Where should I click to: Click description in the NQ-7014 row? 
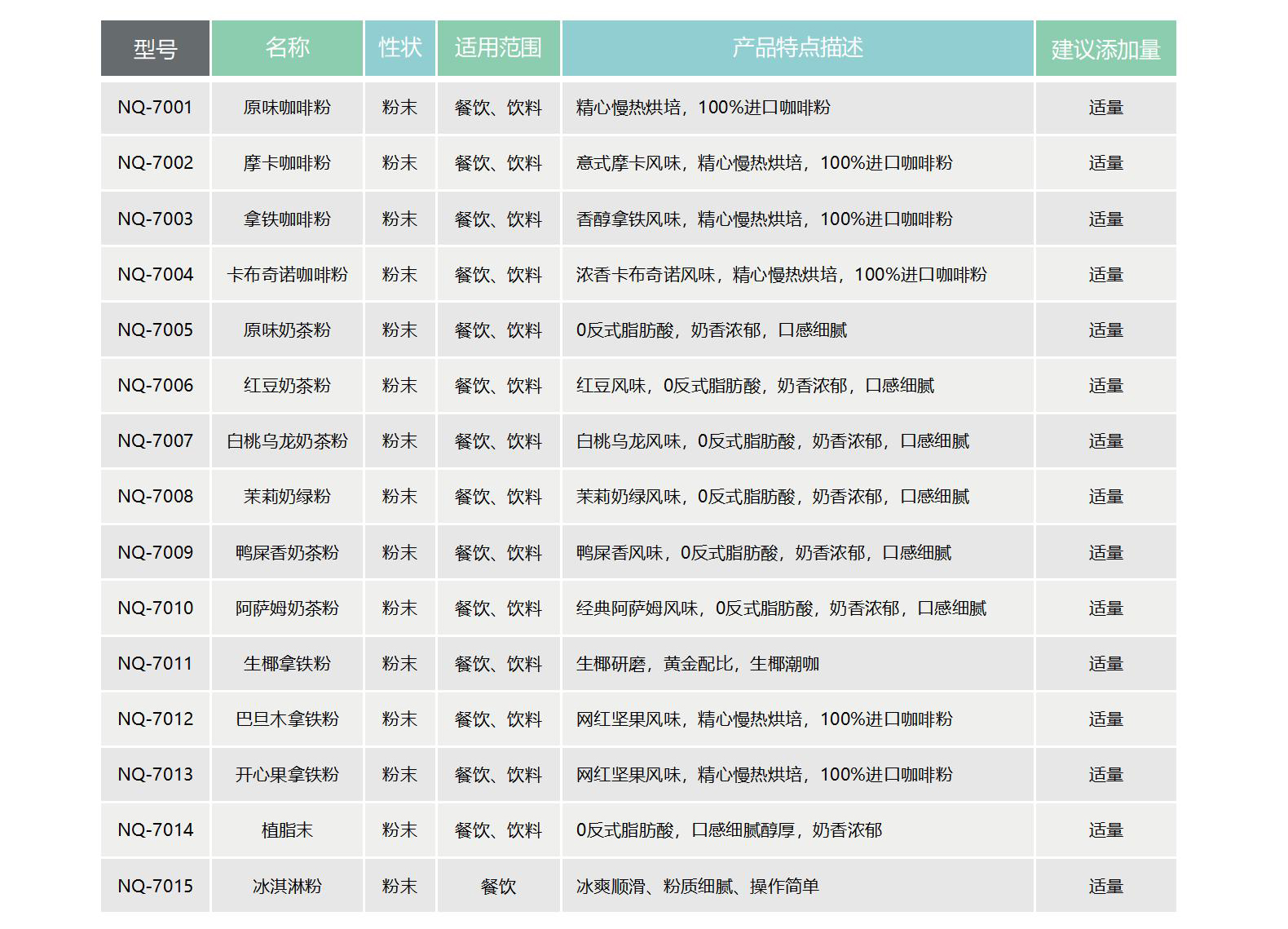point(729,829)
